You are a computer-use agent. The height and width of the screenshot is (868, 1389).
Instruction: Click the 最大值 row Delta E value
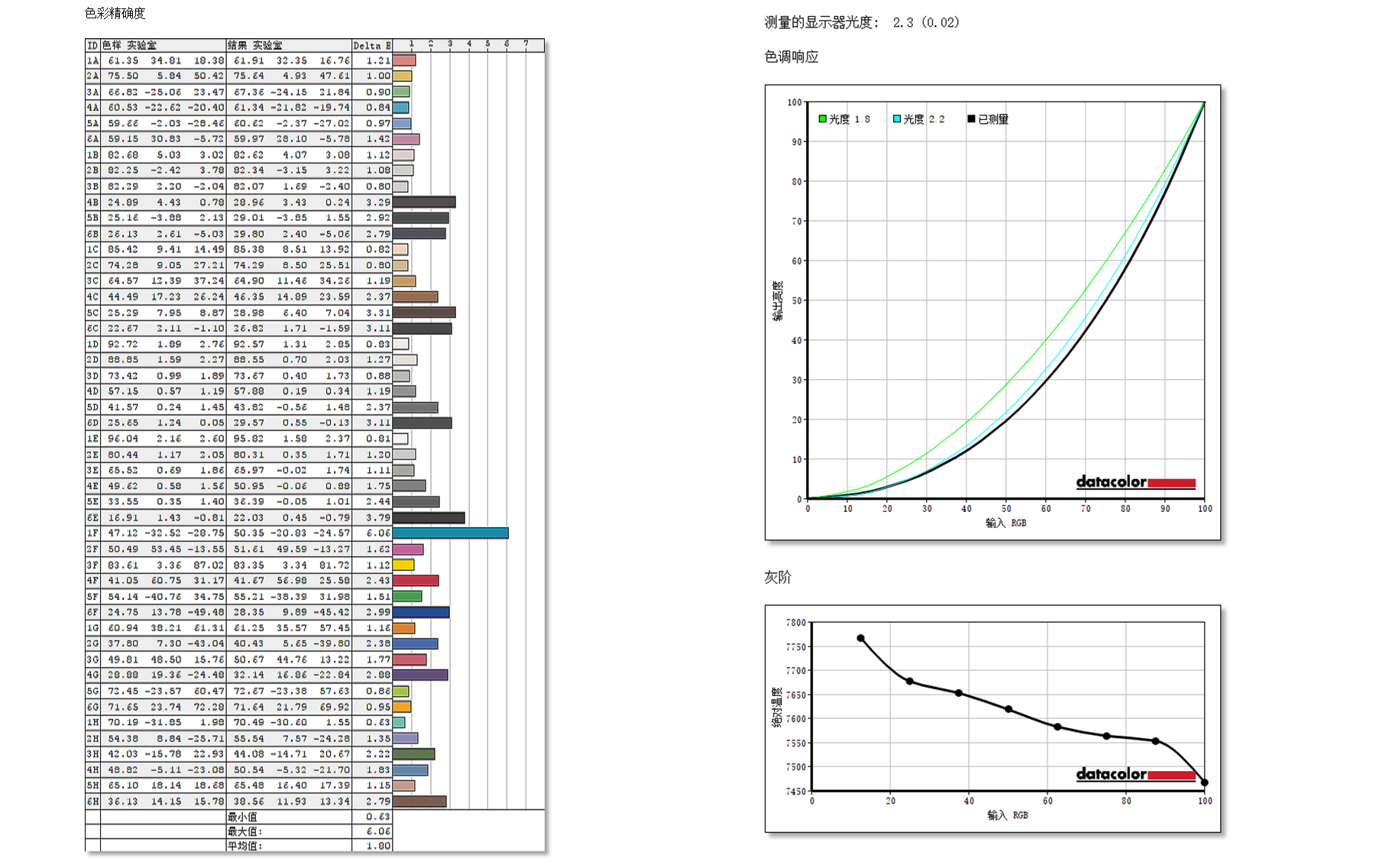[377, 831]
